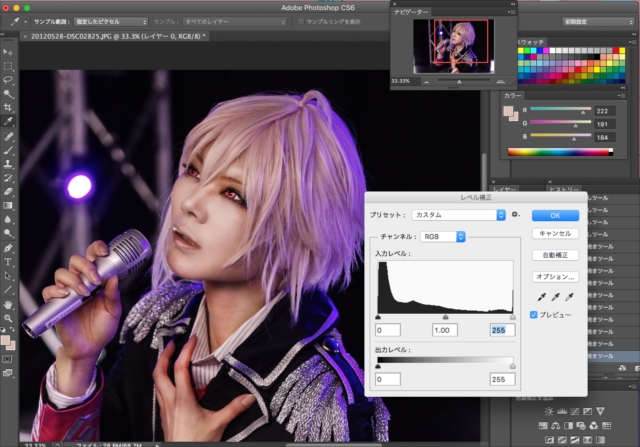640x447 pixels.
Task: Select the Clone Stamp tool
Action: point(8,164)
